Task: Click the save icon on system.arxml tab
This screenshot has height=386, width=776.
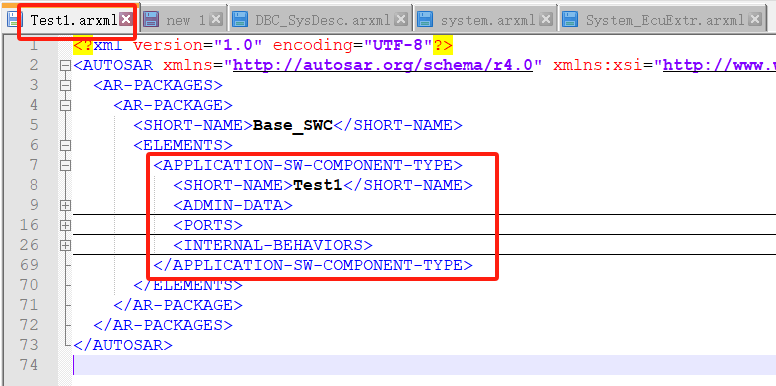Action: [x=425, y=20]
